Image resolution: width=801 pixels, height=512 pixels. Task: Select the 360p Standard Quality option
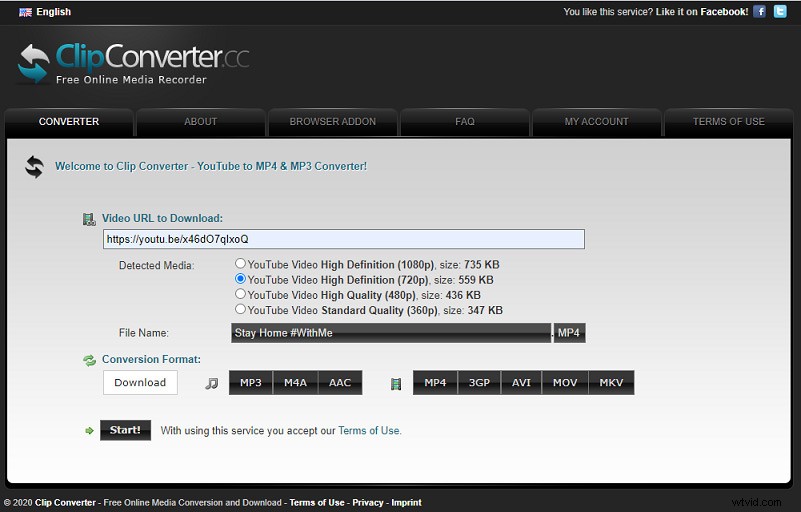tap(240, 310)
